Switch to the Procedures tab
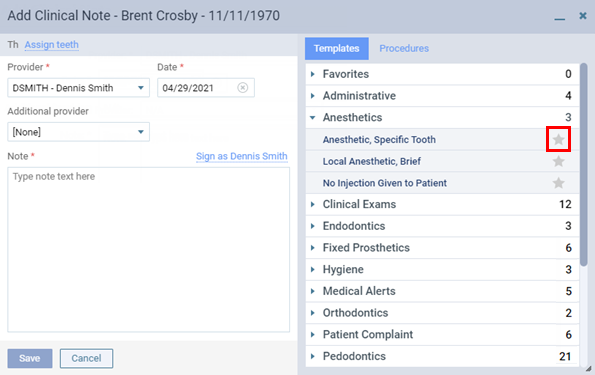The height and width of the screenshot is (375, 595). (404, 49)
